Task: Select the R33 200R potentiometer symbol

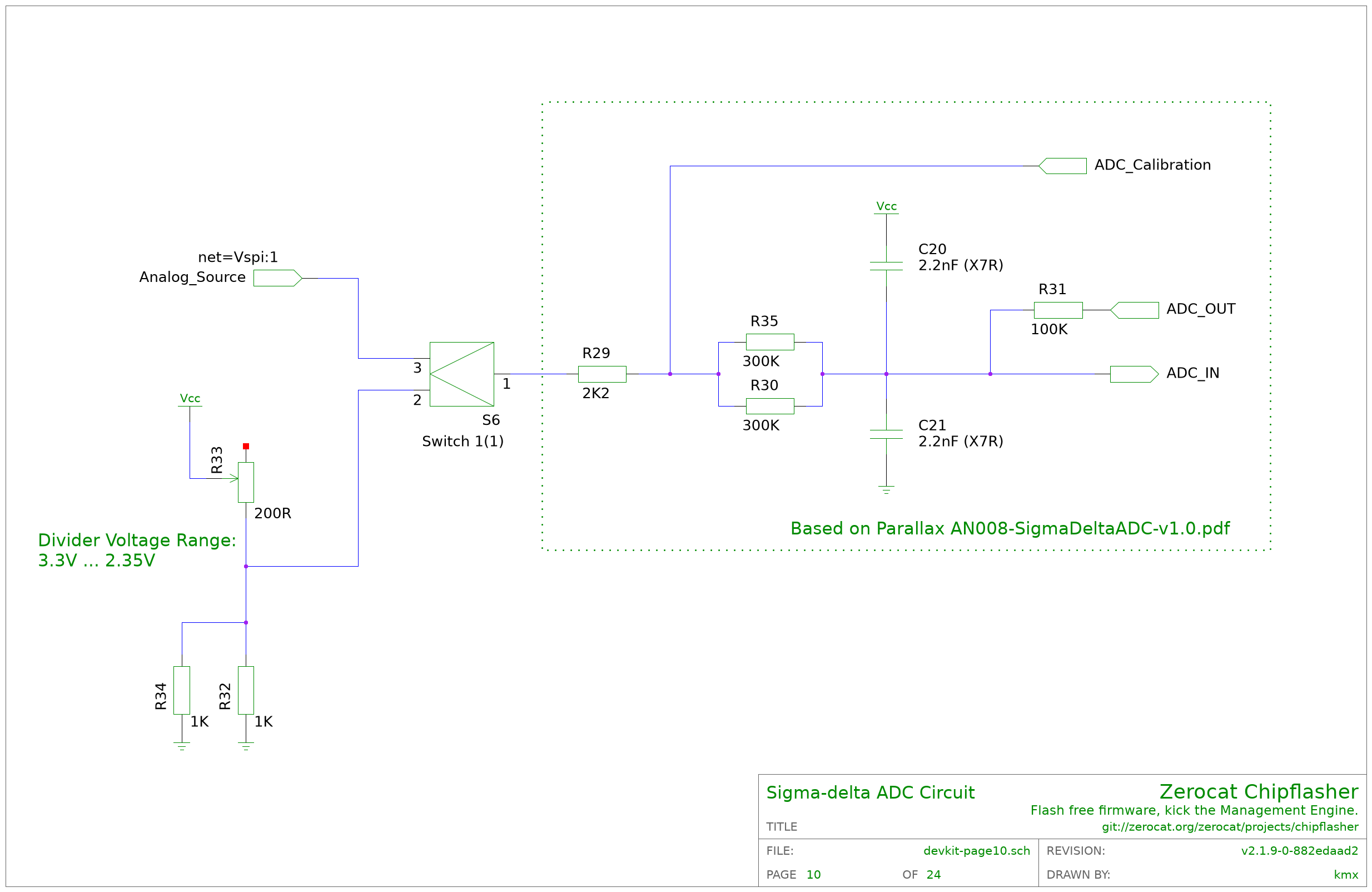Action: (246, 482)
